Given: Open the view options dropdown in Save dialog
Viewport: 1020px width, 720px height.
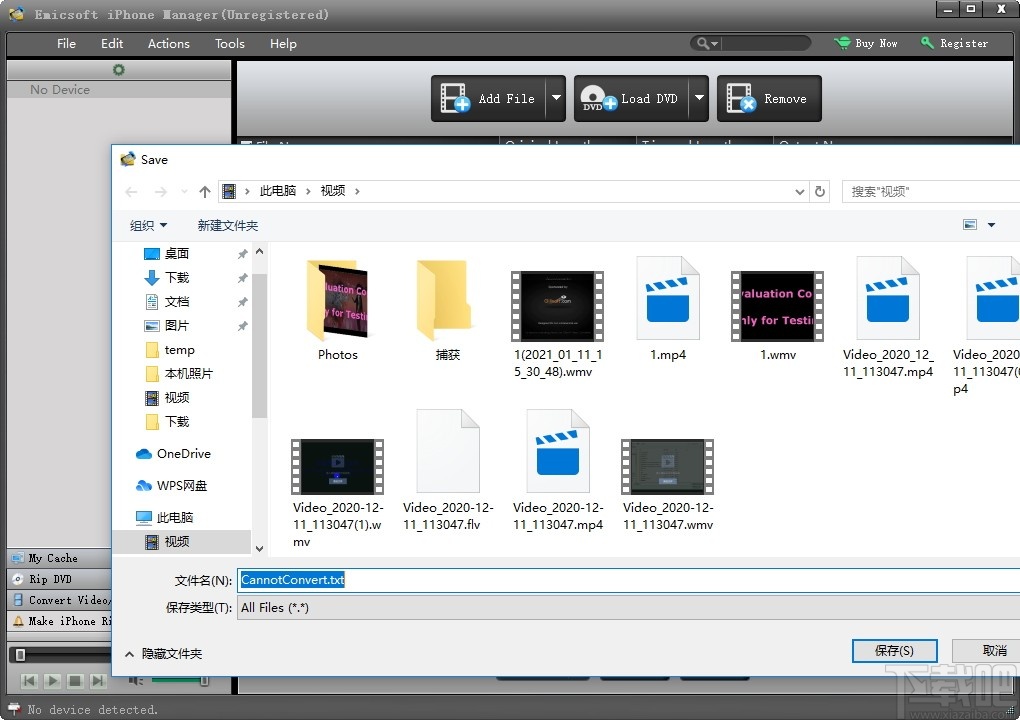Looking at the screenshot, I should tap(991, 224).
